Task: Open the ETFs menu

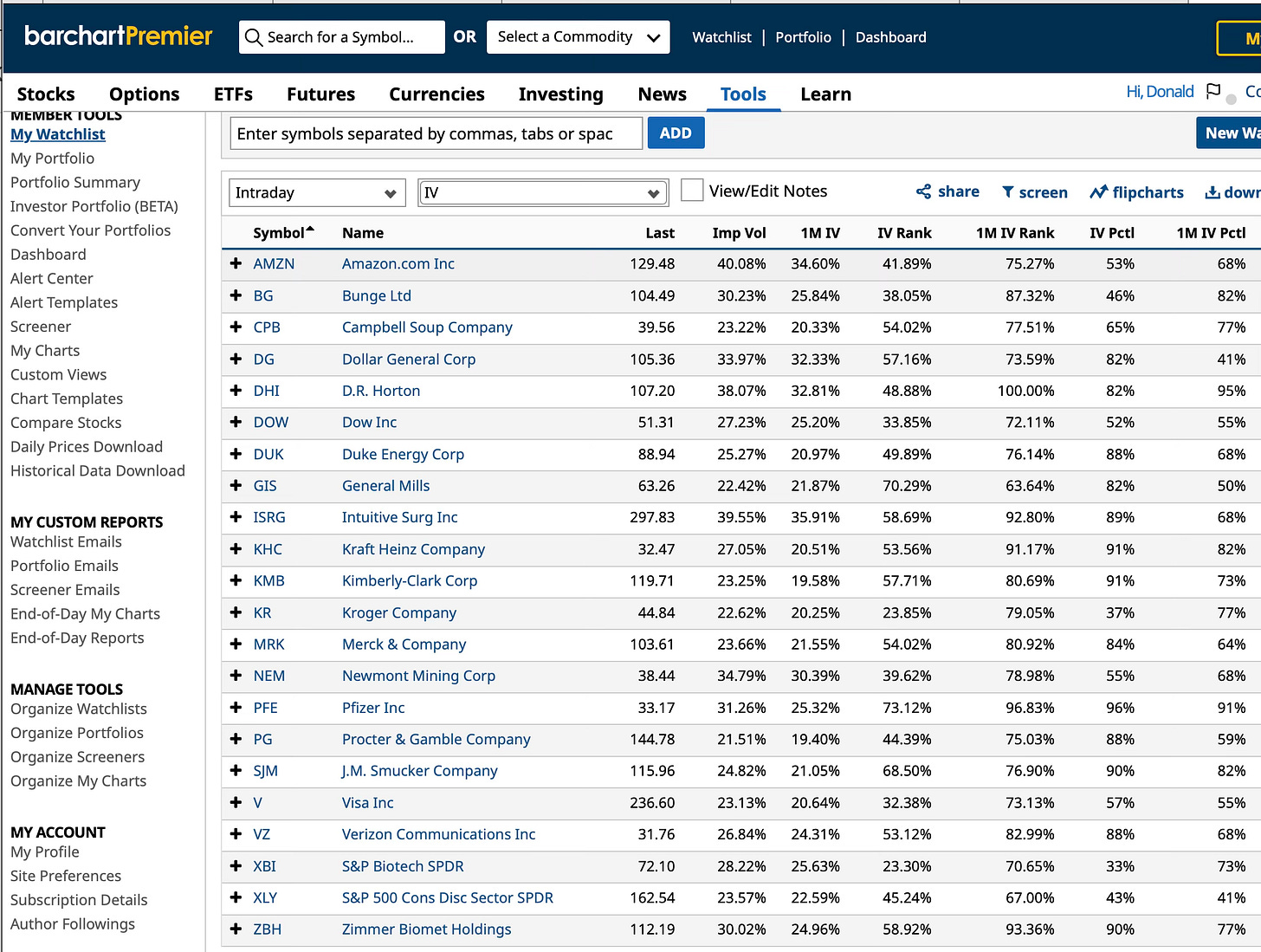Action: tap(234, 94)
